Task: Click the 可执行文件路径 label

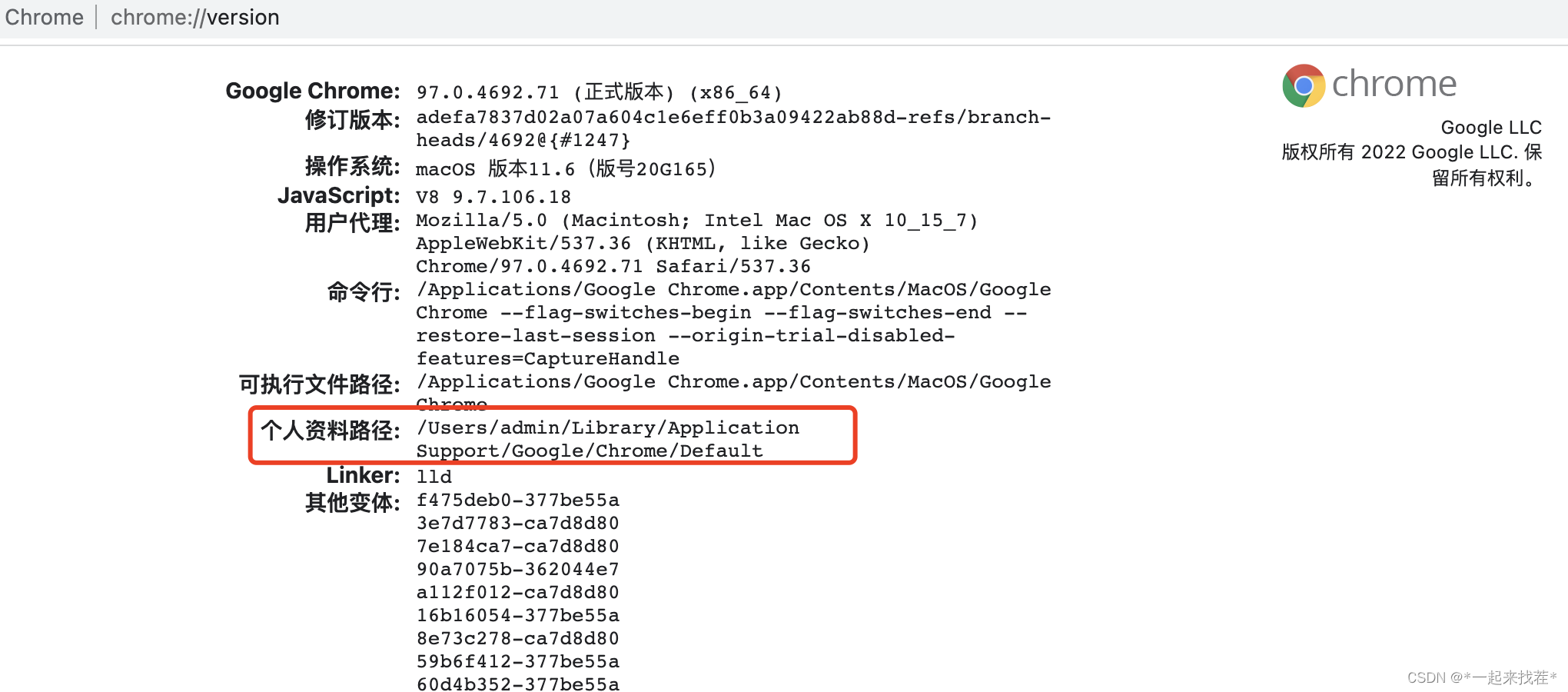Action: 320,384
